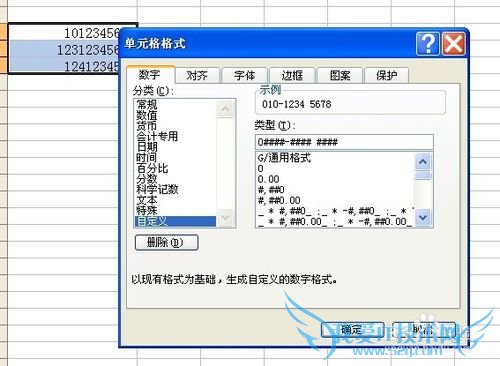The width and height of the screenshot is (500, 366).
Task: Confirm with the 确定 button
Action: pyautogui.click(x=353, y=330)
